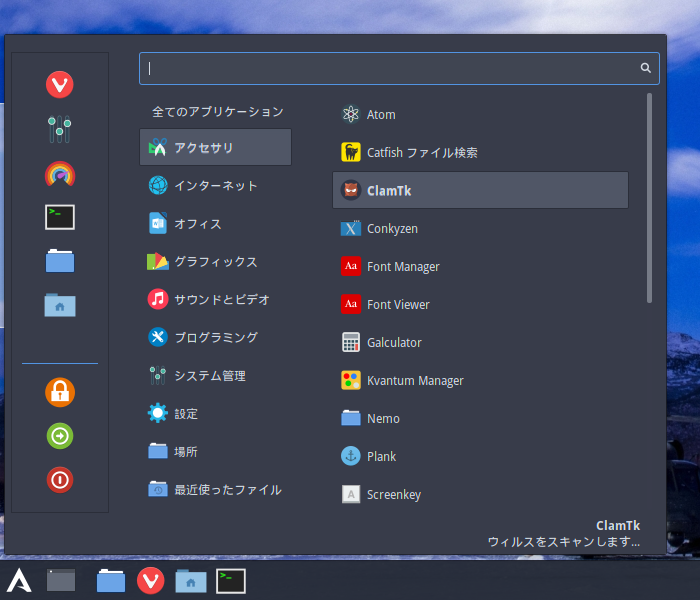Select the アクセサリ category
Viewport: 700px width, 600px height.
point(216,147)
